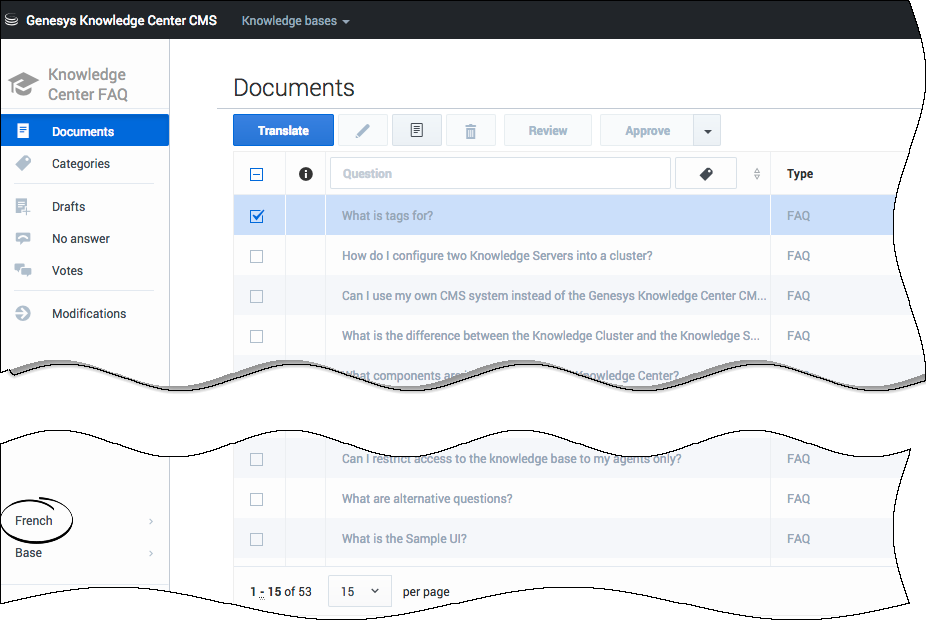
Task: Open 'What is the Sample UI?' question
Action: 404,539
